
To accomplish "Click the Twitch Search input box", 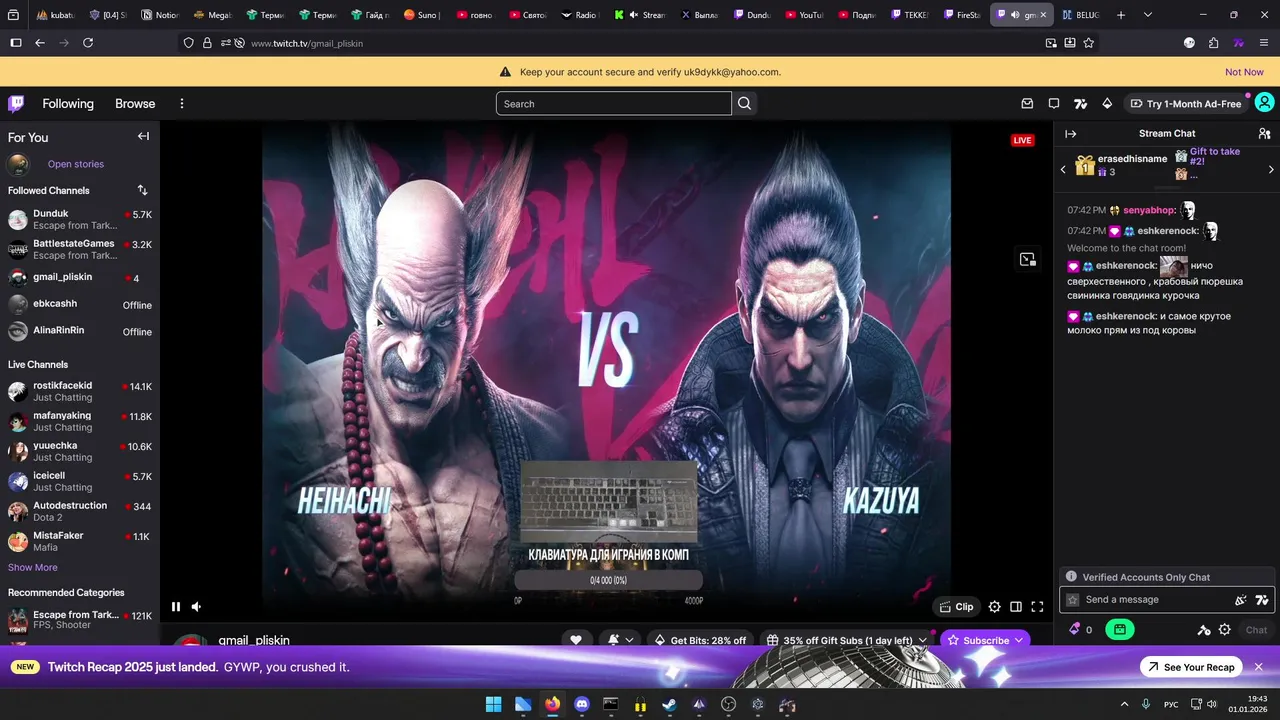I will tap(614, 104).
